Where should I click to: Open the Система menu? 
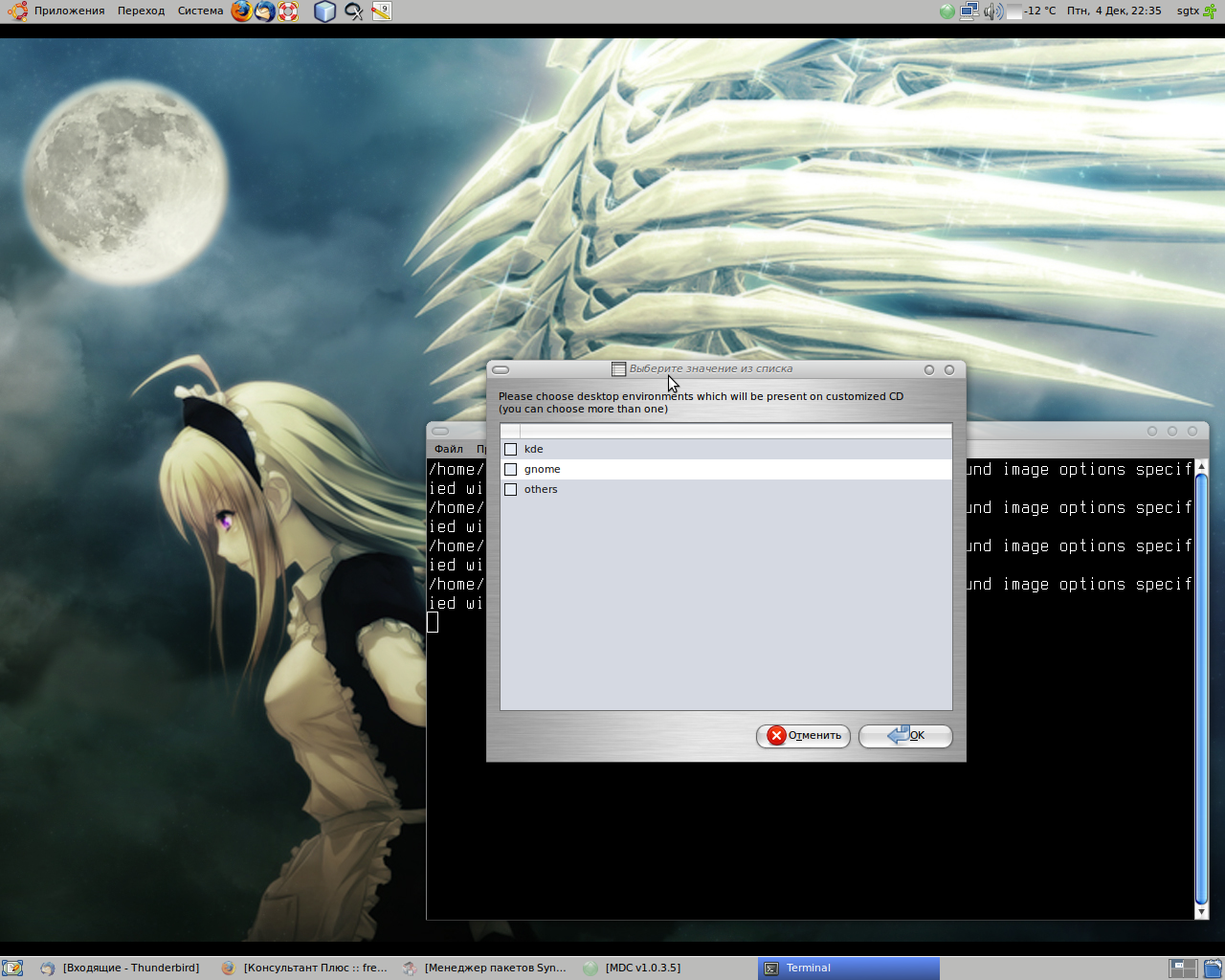(x=200, y=11)
